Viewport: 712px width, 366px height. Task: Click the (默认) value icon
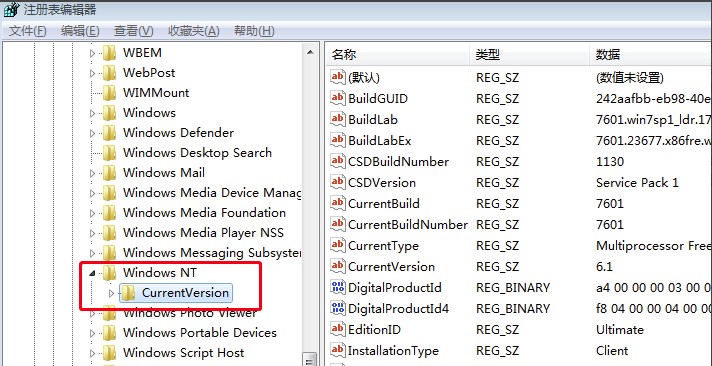click(338, 77)
